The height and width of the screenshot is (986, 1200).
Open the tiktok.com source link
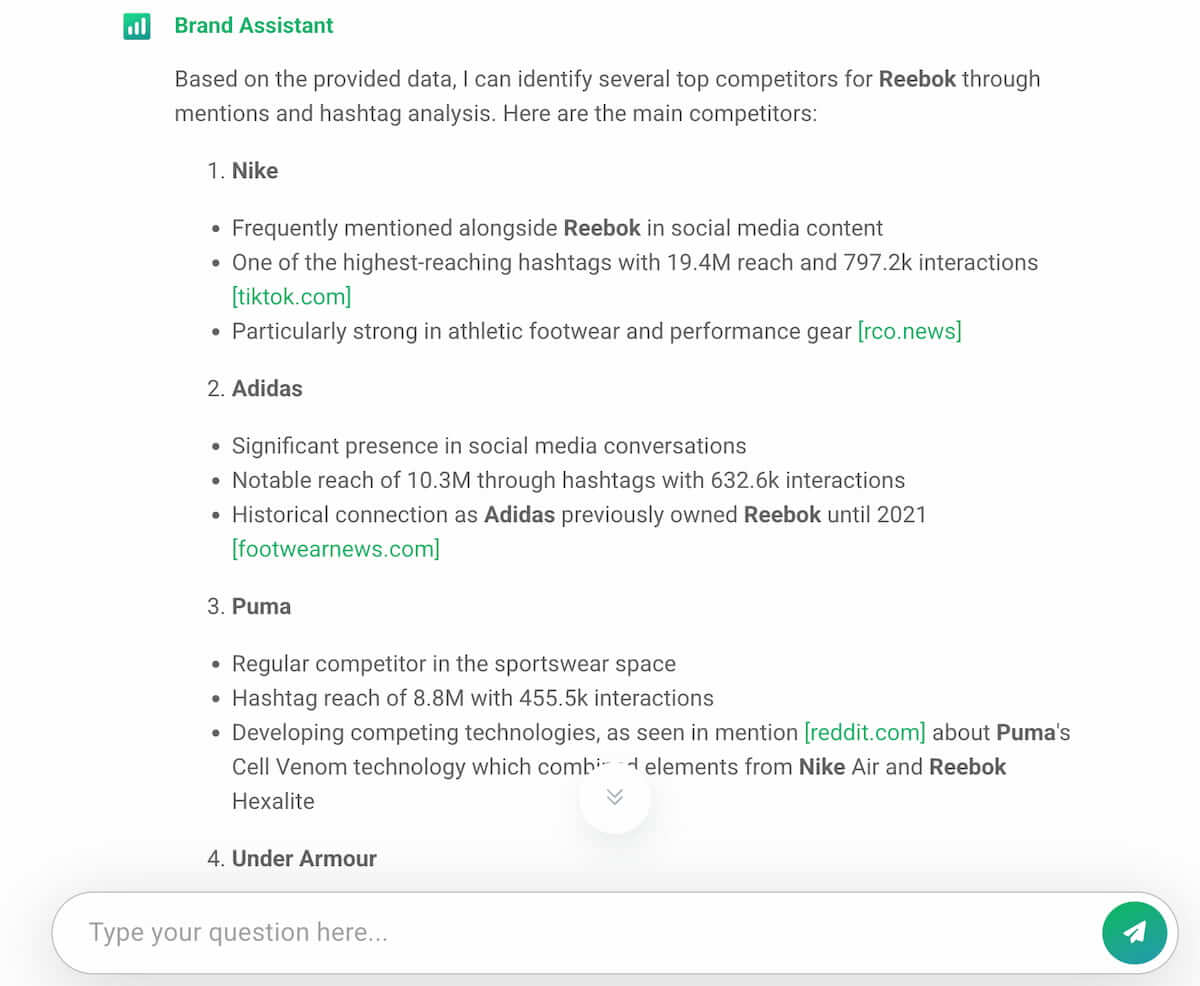(x=291, y=296)
